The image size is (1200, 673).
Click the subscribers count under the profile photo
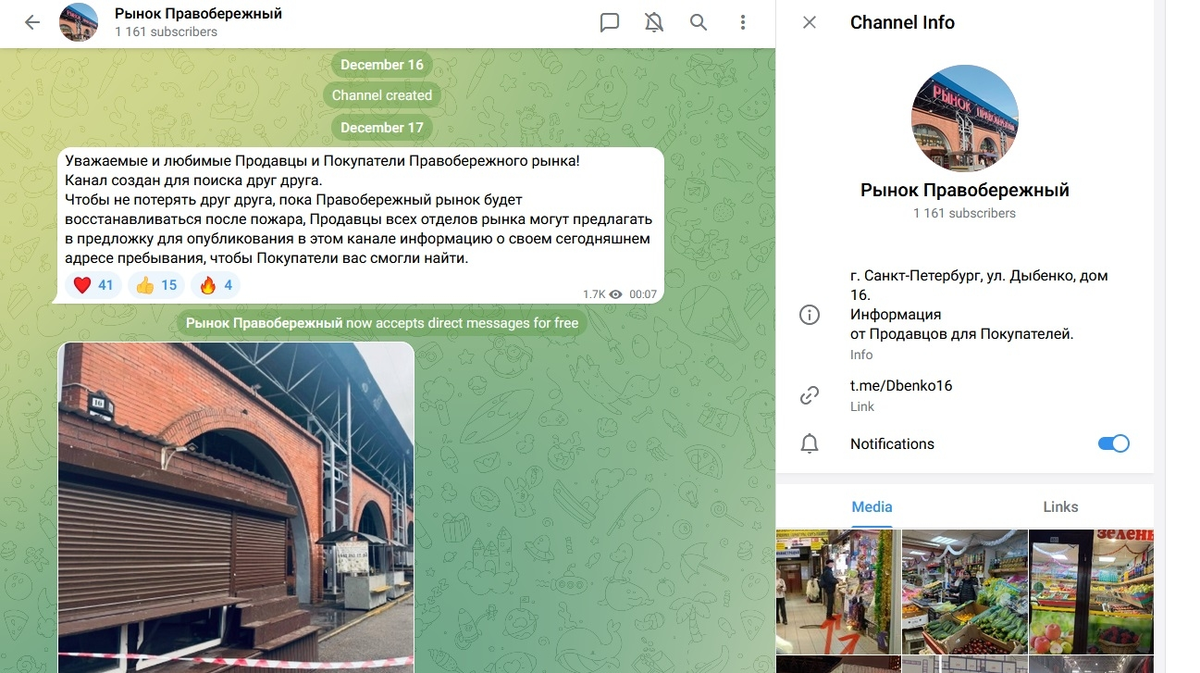pyautogui.click(x=964, y=213)
